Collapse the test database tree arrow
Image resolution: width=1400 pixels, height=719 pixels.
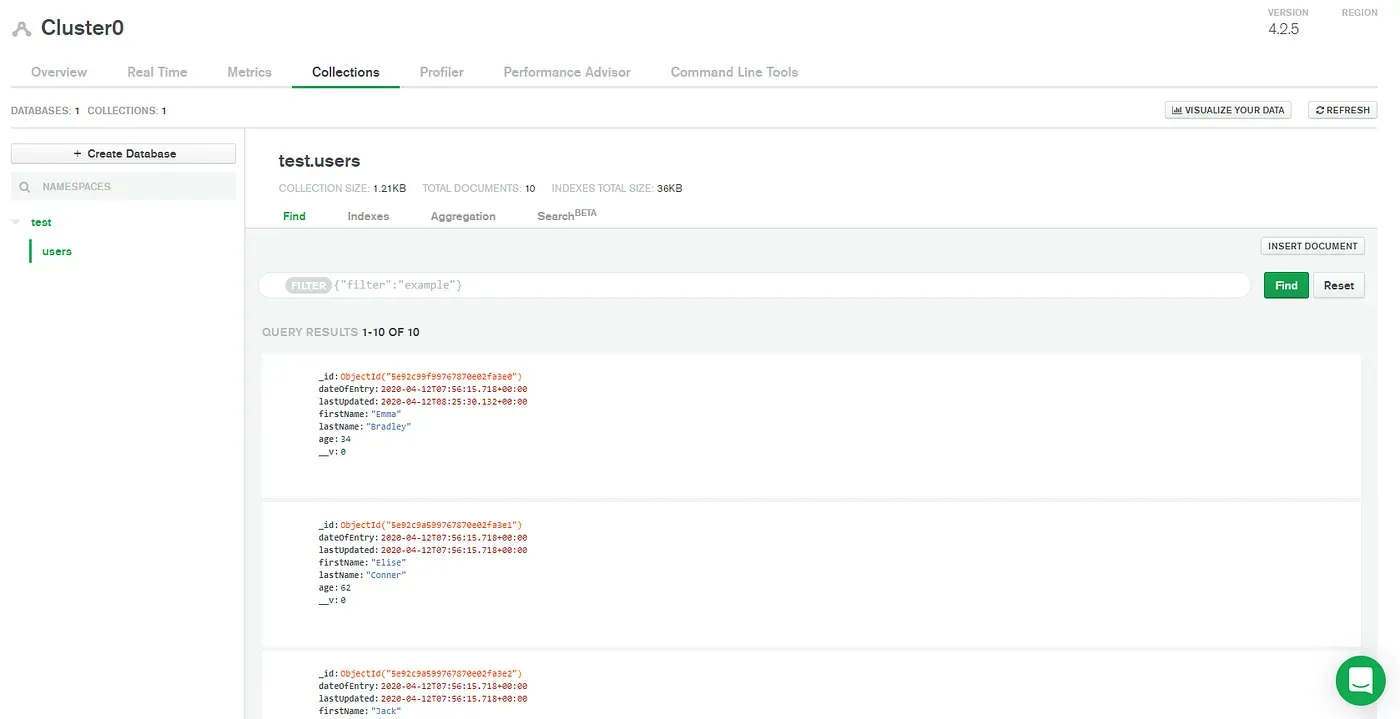16,222
